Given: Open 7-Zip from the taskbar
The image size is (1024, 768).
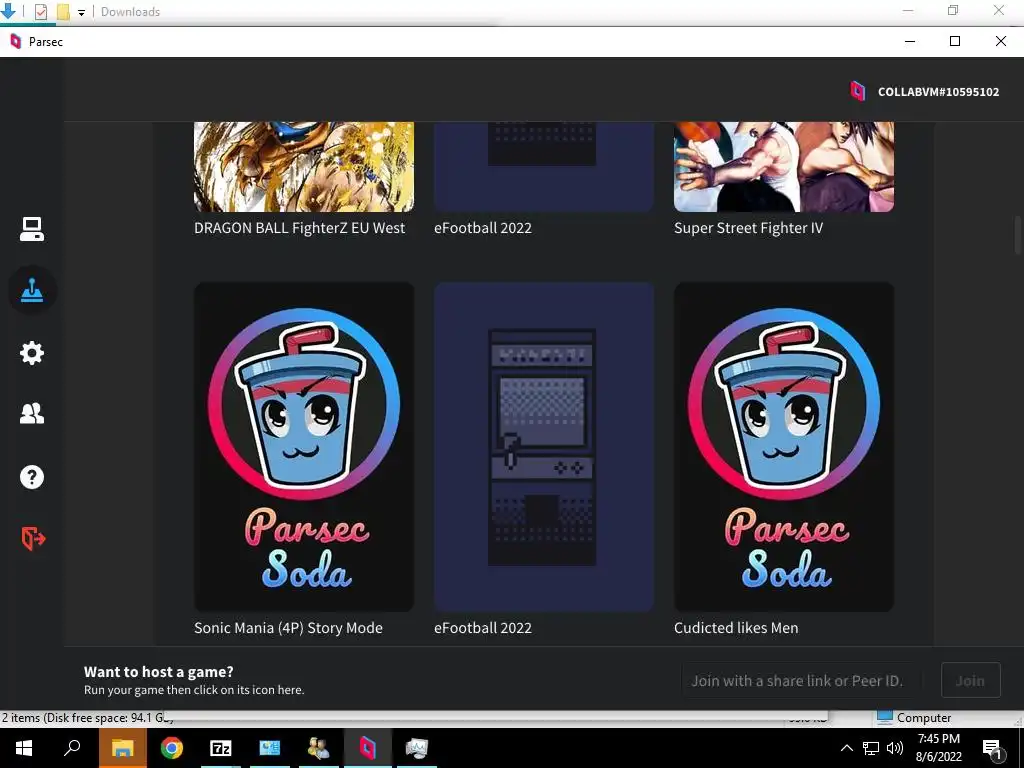Looking at the screenshot, I should (221, 748).
